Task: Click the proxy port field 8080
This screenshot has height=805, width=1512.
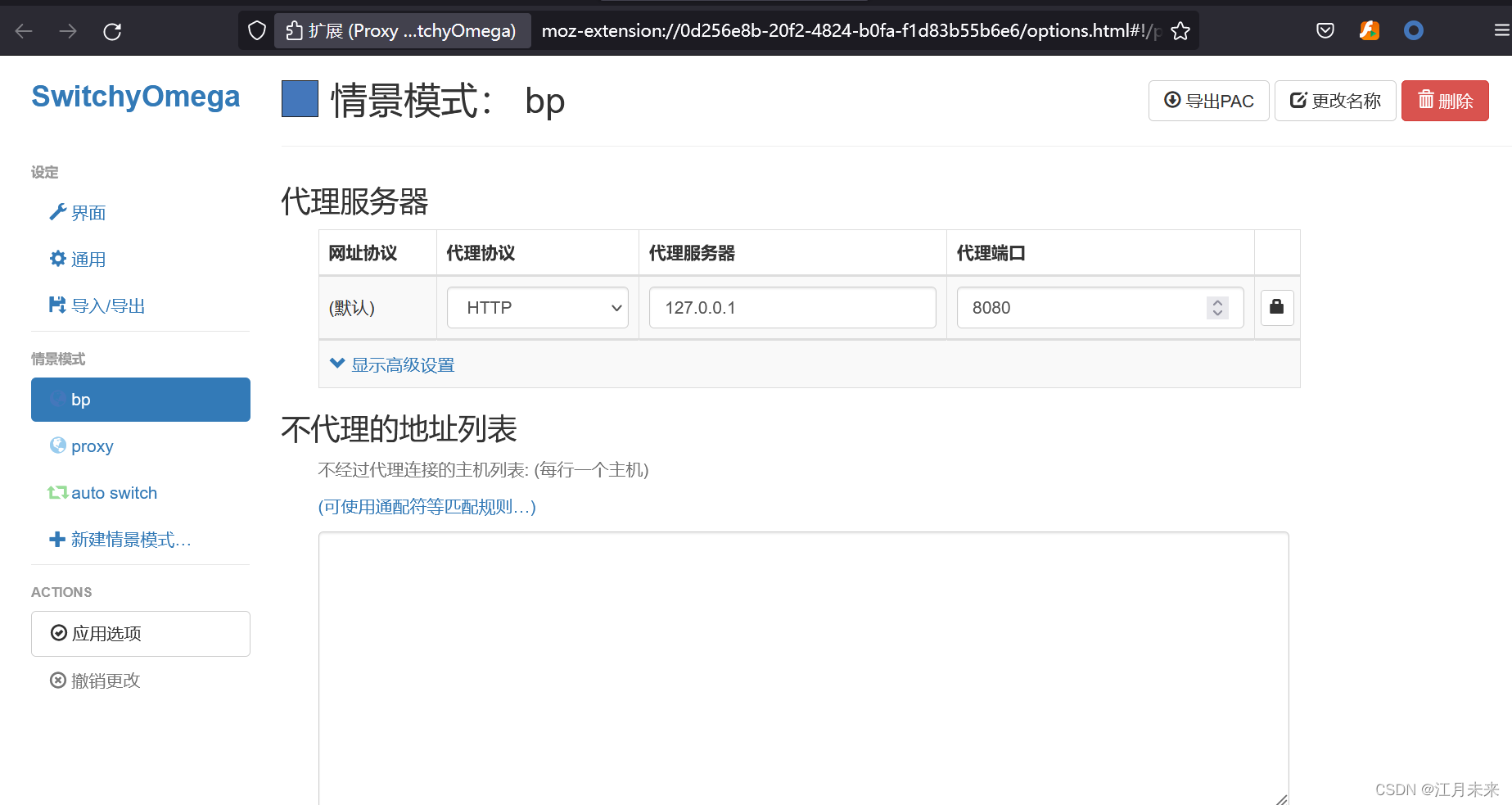Action: point(1100,308)
